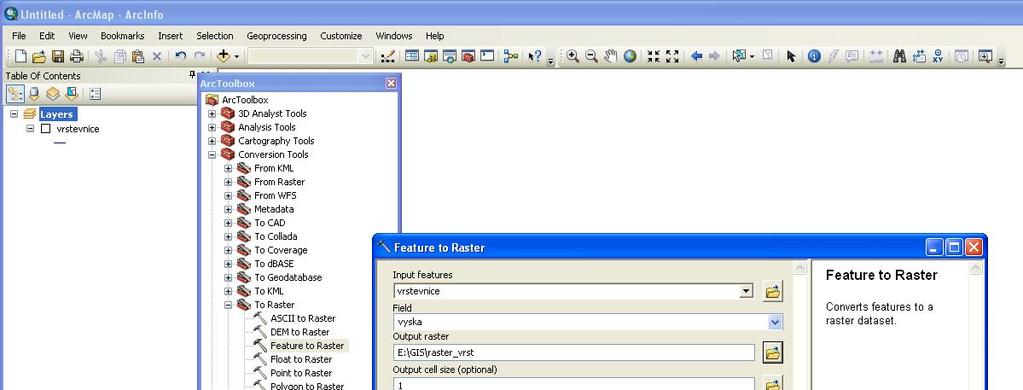Collapse the Layers data frame
The height and width of the screenshot is (390, 1023).
(14, 114)
